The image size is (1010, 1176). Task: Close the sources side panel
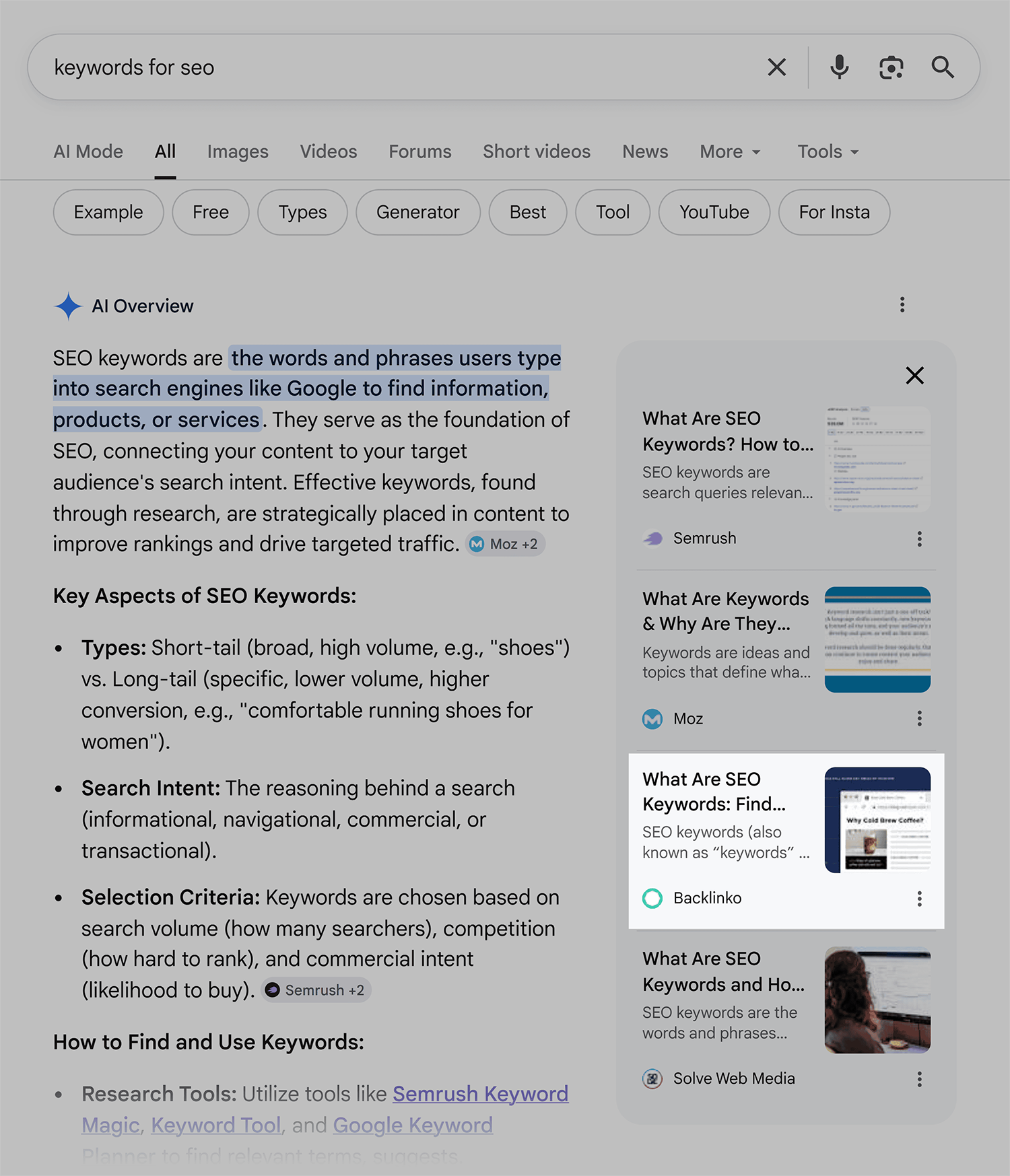click(x=914, y=375)
